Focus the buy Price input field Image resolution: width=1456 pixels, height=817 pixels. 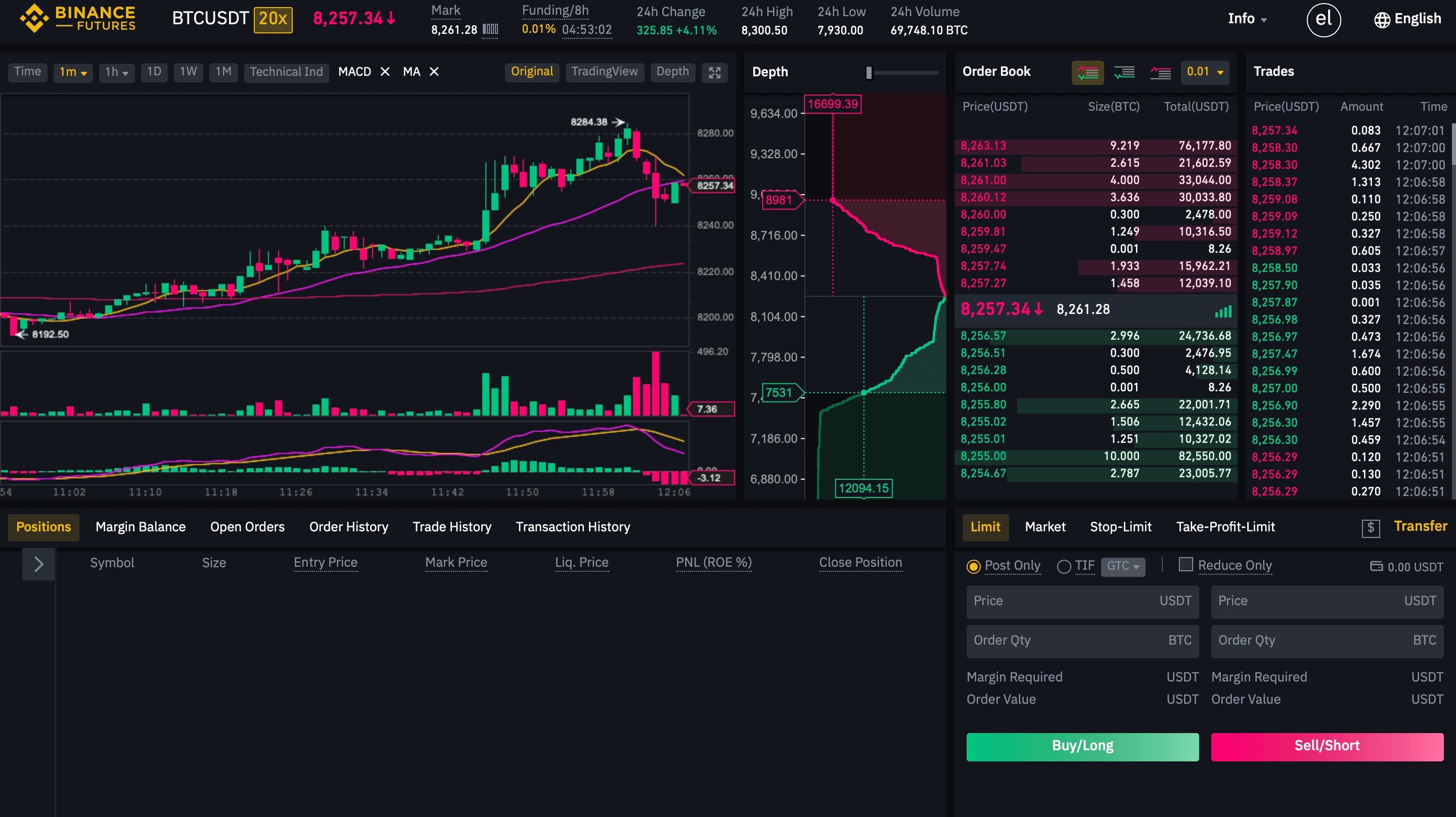tap(1082, 602)
